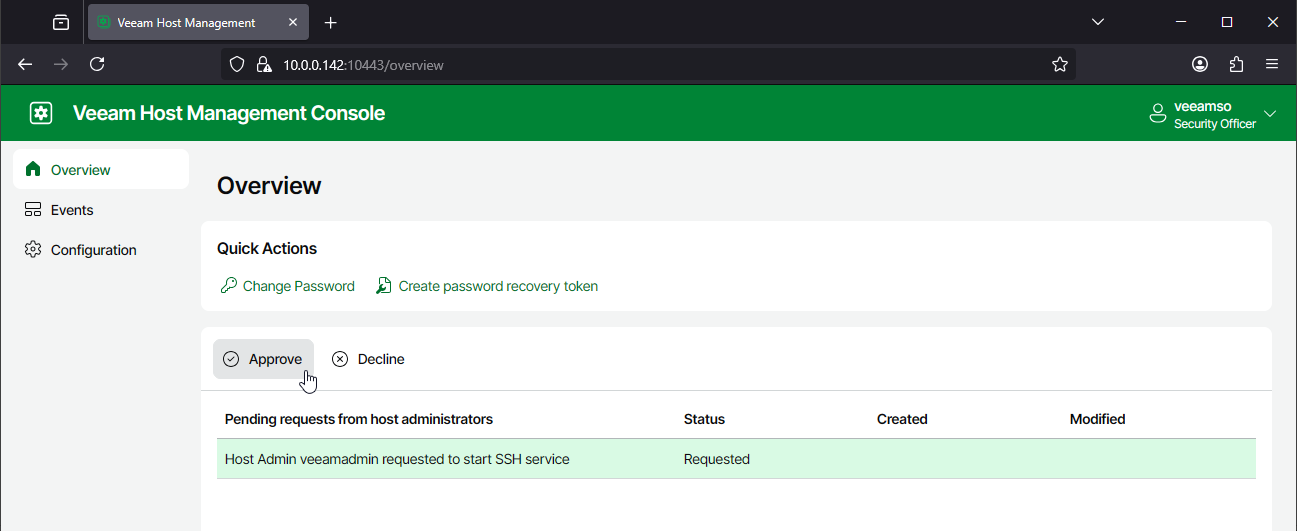Click the checkmark circle icon on Approve
The image size is (1297, 531).
tap(231, 359)
